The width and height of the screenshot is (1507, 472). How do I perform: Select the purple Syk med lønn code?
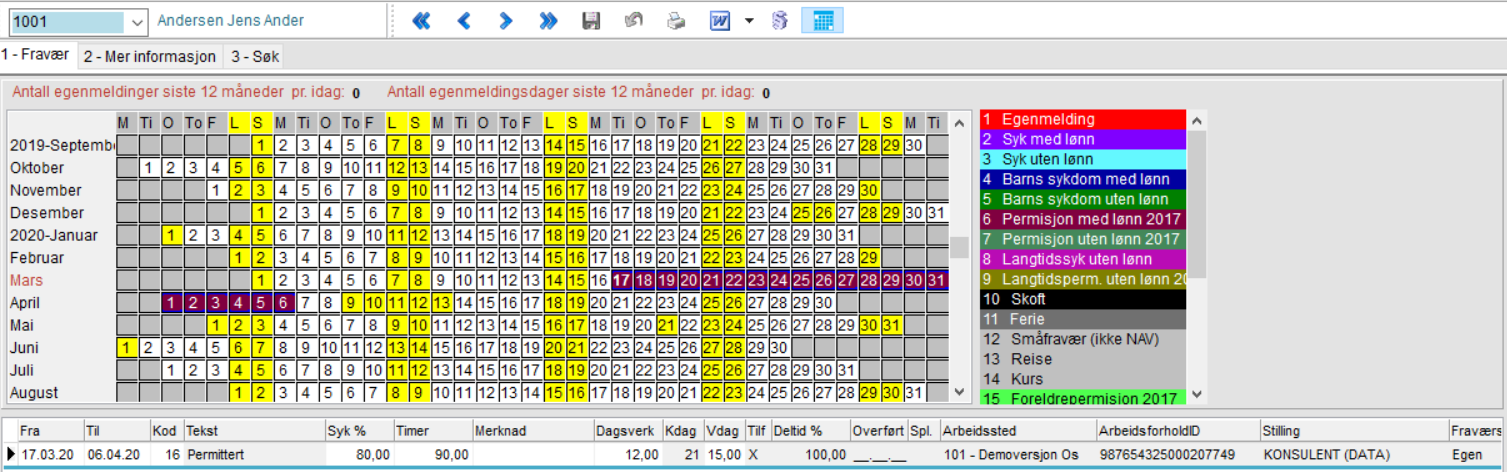[1082, 139]
